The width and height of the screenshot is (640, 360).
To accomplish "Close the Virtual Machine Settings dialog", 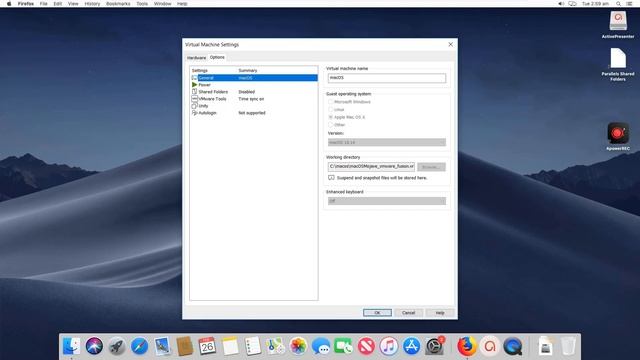I will [450, 44].
